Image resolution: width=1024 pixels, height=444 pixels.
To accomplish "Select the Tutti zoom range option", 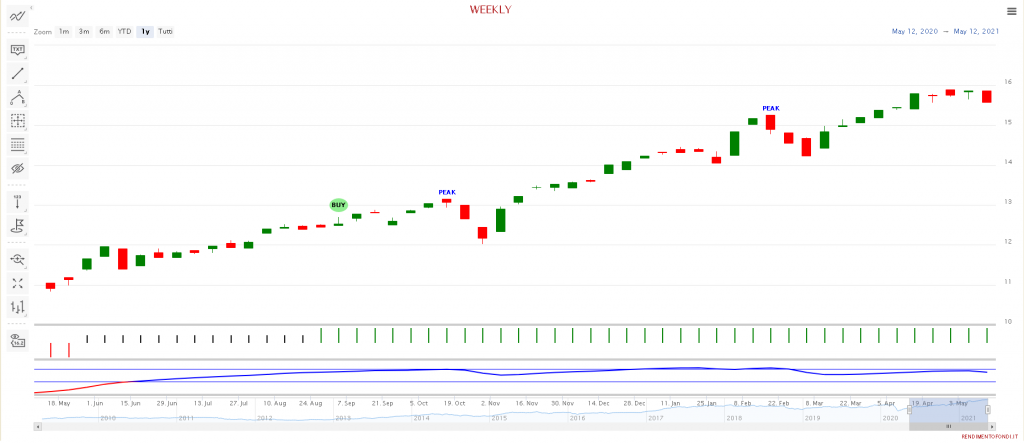I will [165, 32].
